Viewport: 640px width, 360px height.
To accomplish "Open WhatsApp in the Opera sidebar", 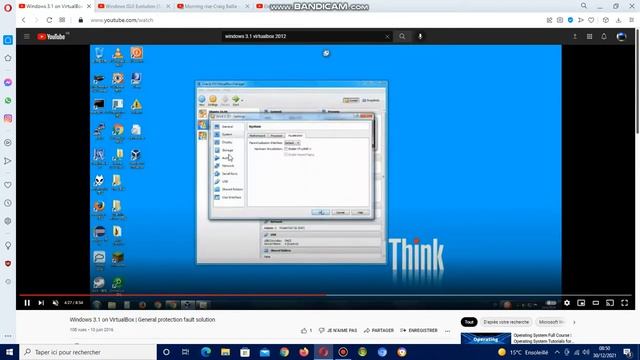I will [x=8, y=100].
